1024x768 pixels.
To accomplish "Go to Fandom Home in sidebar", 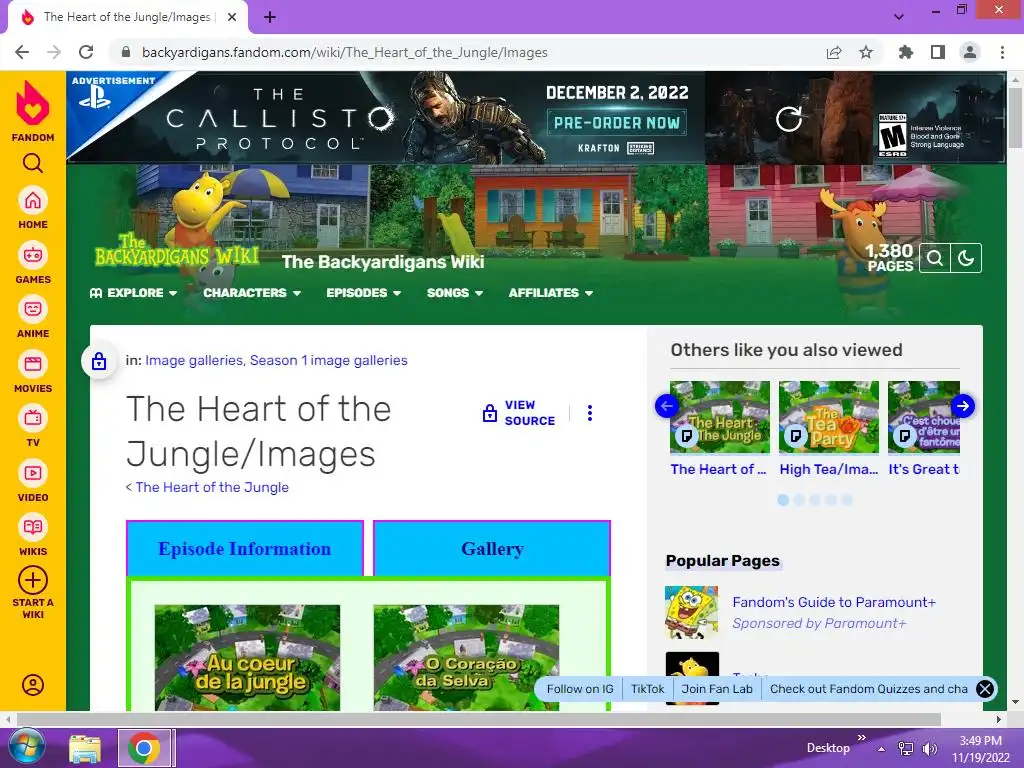I will pyautogui.click(x=33, y=208).
